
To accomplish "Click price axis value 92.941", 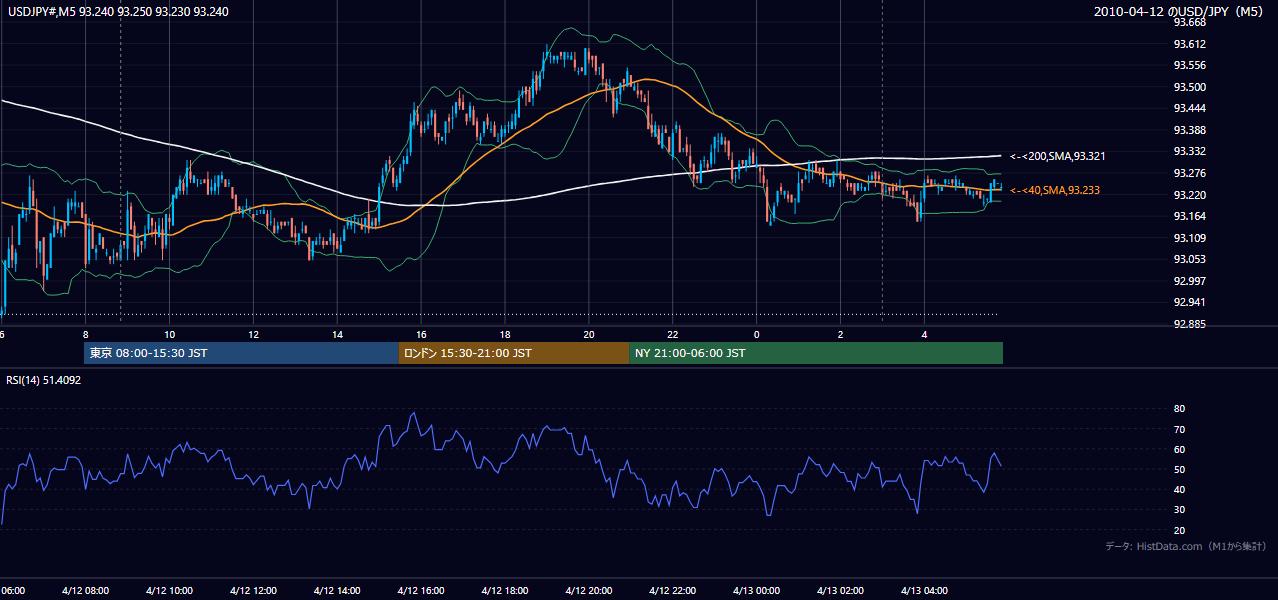I will 1189,302.
